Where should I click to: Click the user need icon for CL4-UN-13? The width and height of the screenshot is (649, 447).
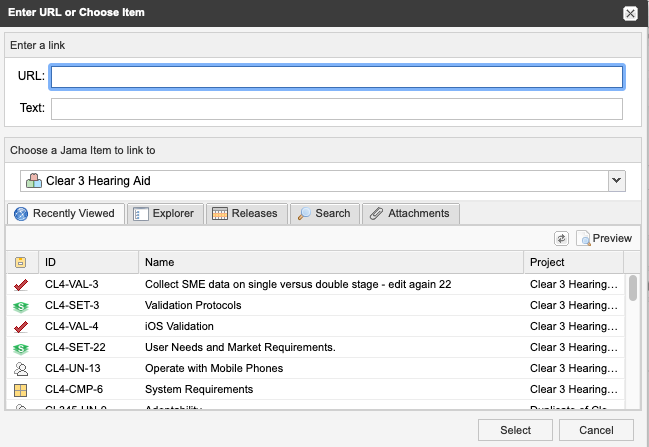(21, 368)
